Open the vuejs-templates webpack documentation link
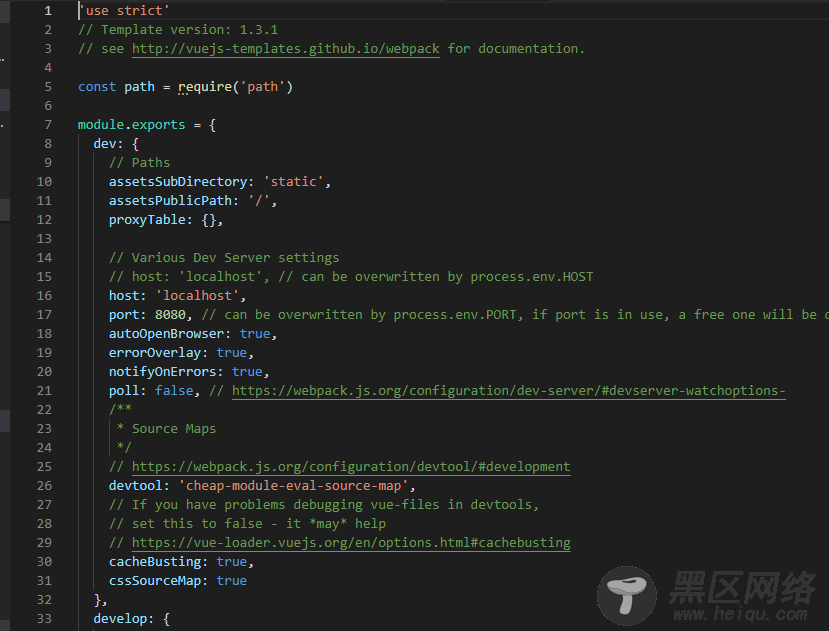 click(285, 49)
